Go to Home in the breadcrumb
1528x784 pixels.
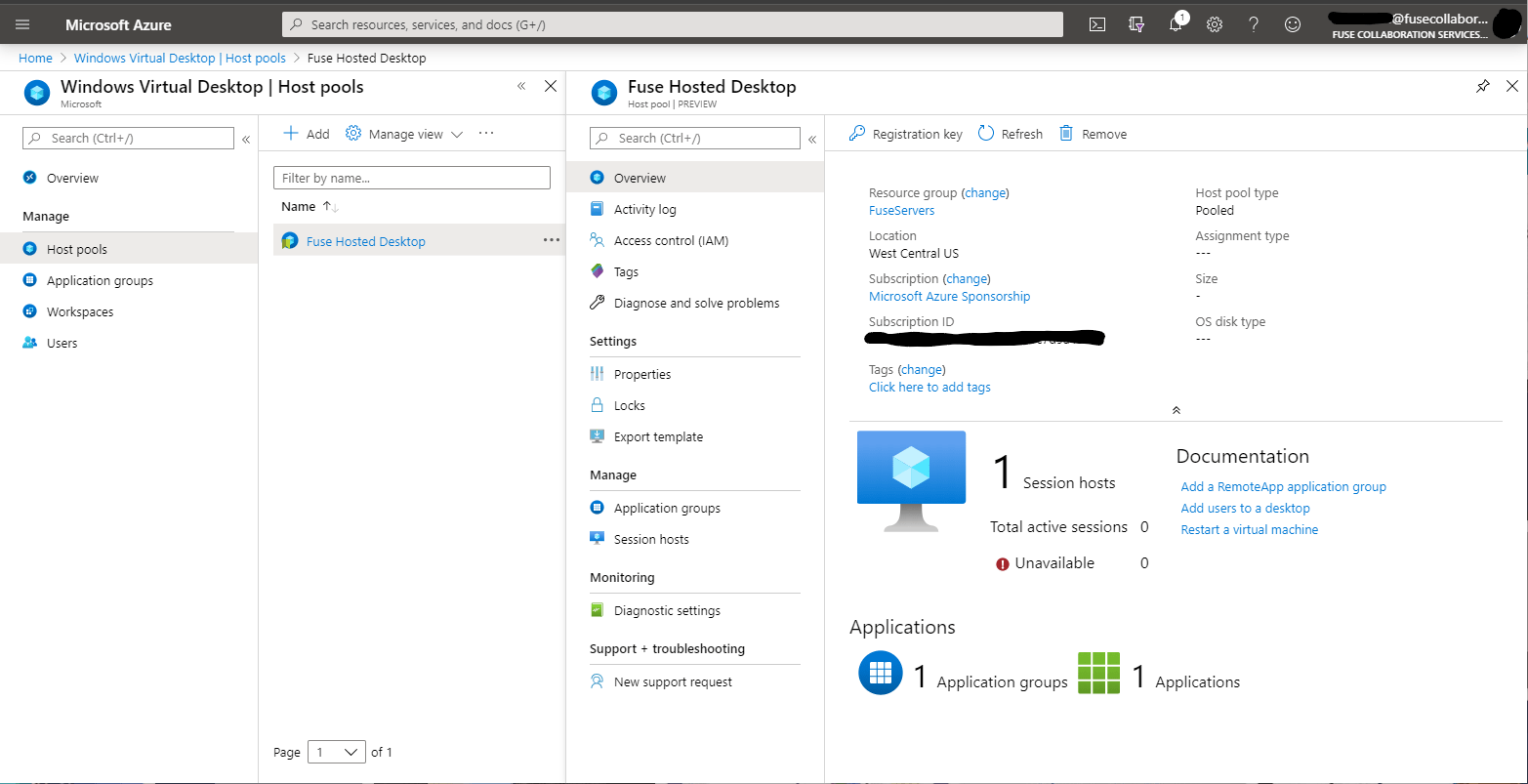pyautogui.click(x=35, y=58)
